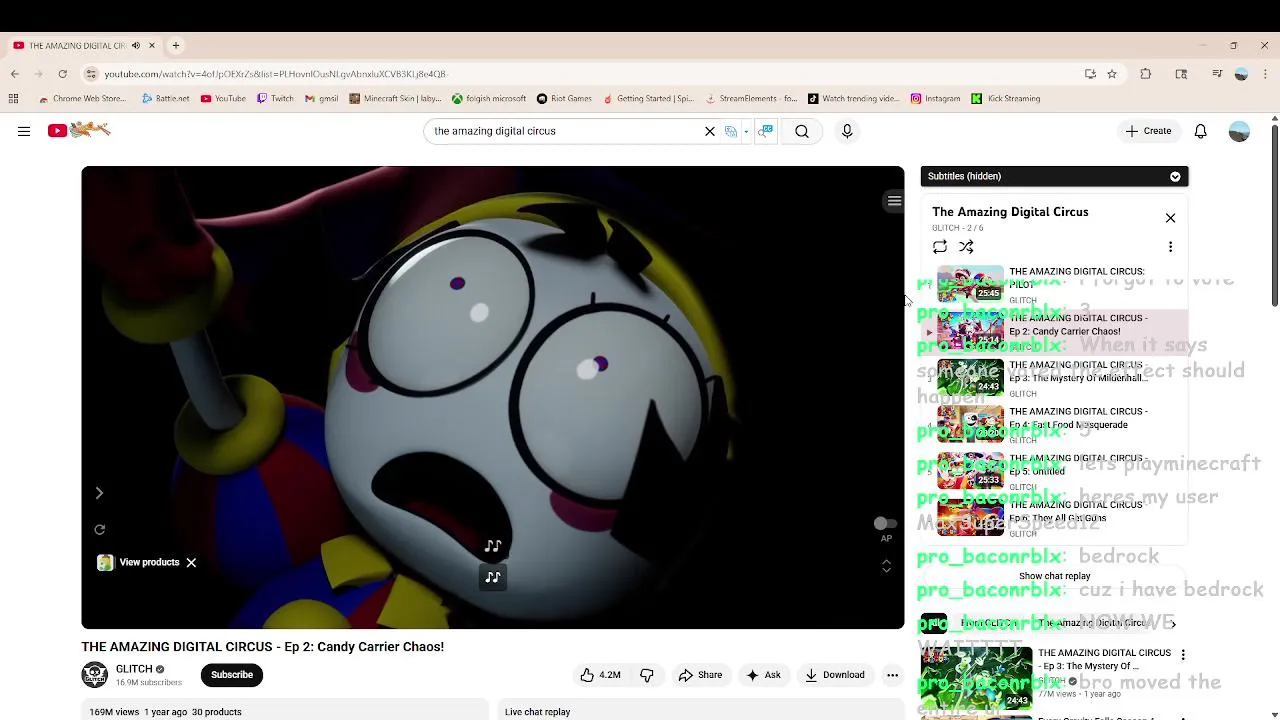Image resolution: width=1280 pixels, height=720 pixels.
Task: Click Show chat replay
Action: pos(1054,576)
